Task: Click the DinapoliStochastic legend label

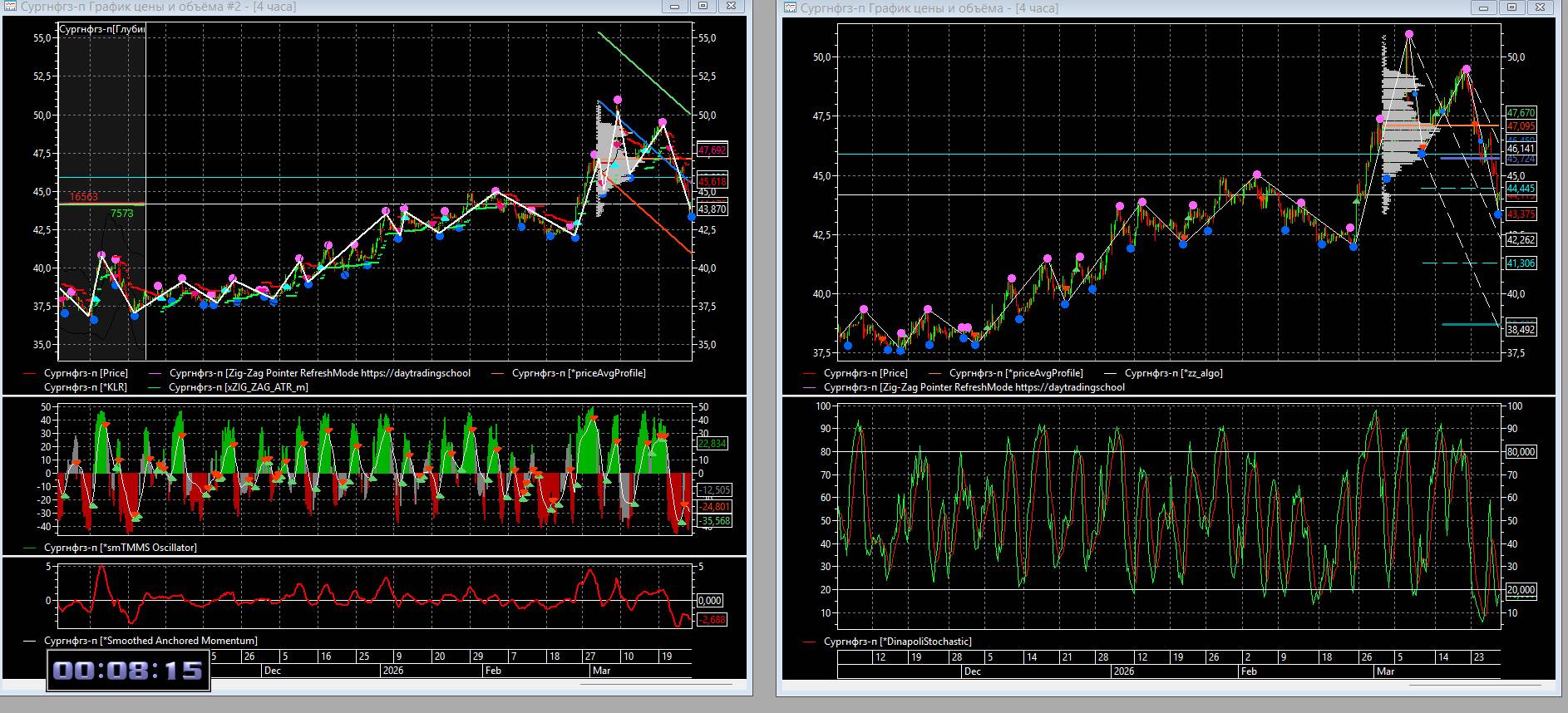Action: pos(897,642)
